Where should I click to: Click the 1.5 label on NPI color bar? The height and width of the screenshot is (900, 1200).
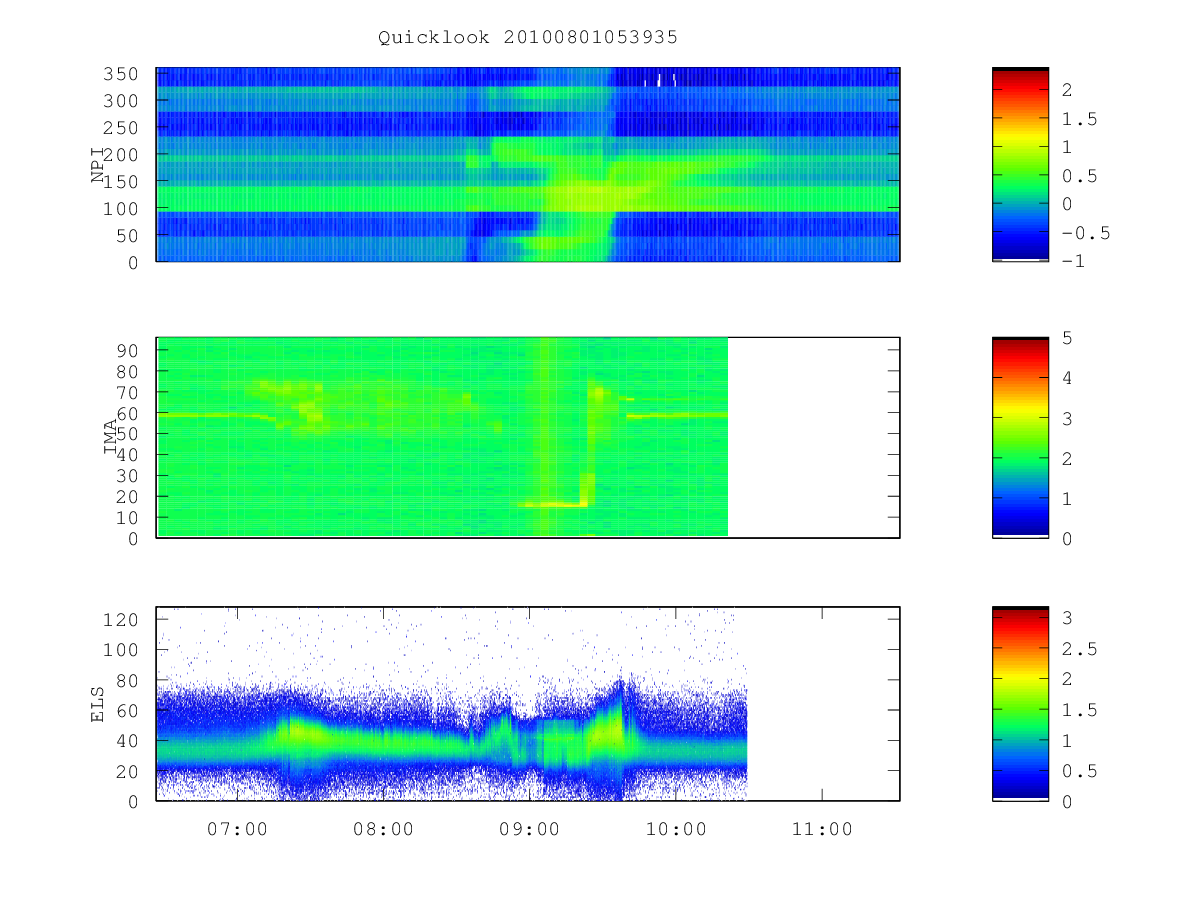[x=1078, y=119]
